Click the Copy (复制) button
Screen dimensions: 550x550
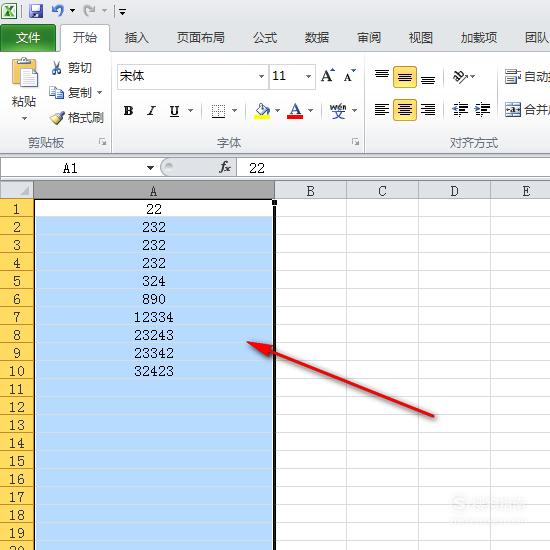[x=71, y=93]
